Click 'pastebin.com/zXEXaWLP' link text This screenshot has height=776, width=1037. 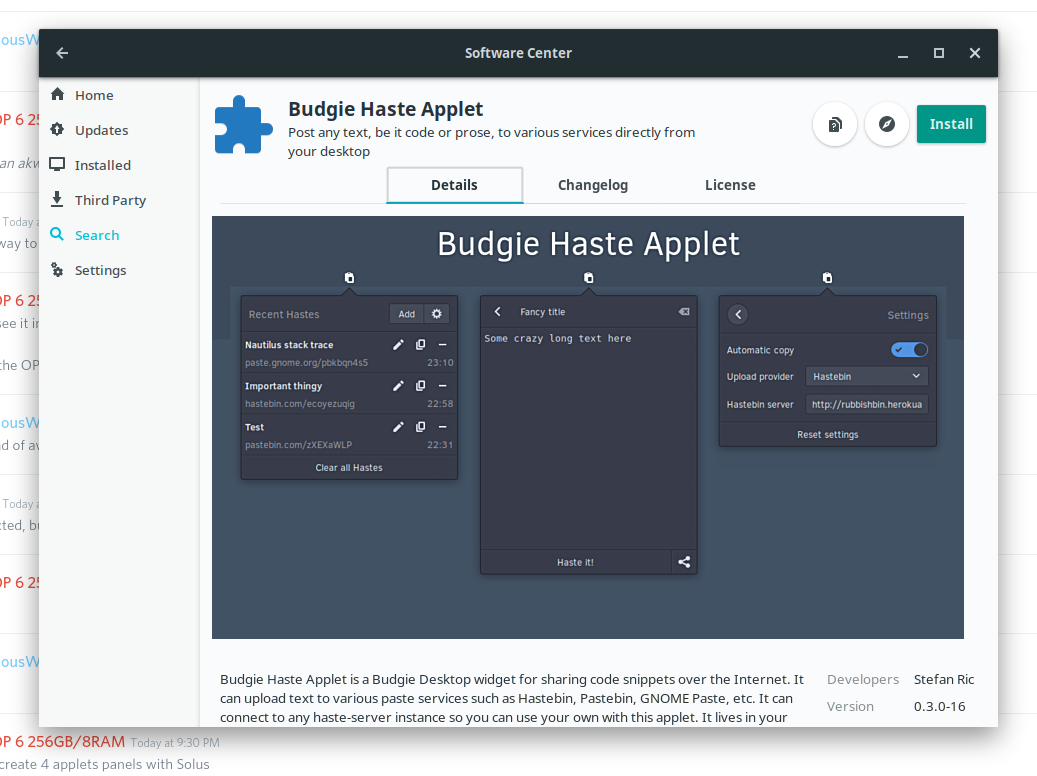298,445
